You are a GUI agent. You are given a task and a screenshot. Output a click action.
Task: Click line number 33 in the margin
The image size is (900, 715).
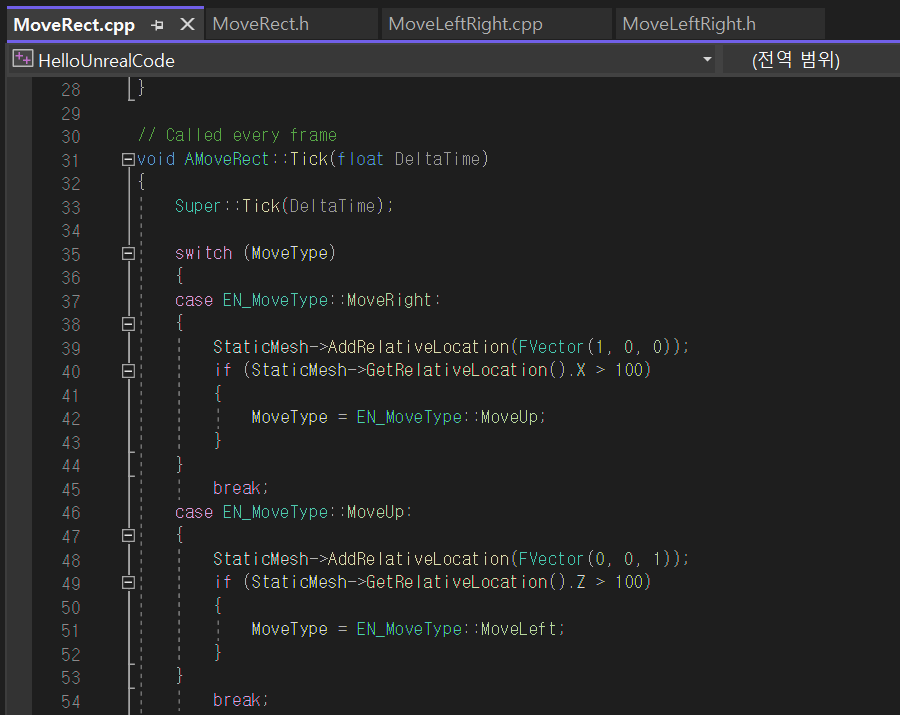click(71, 207)
